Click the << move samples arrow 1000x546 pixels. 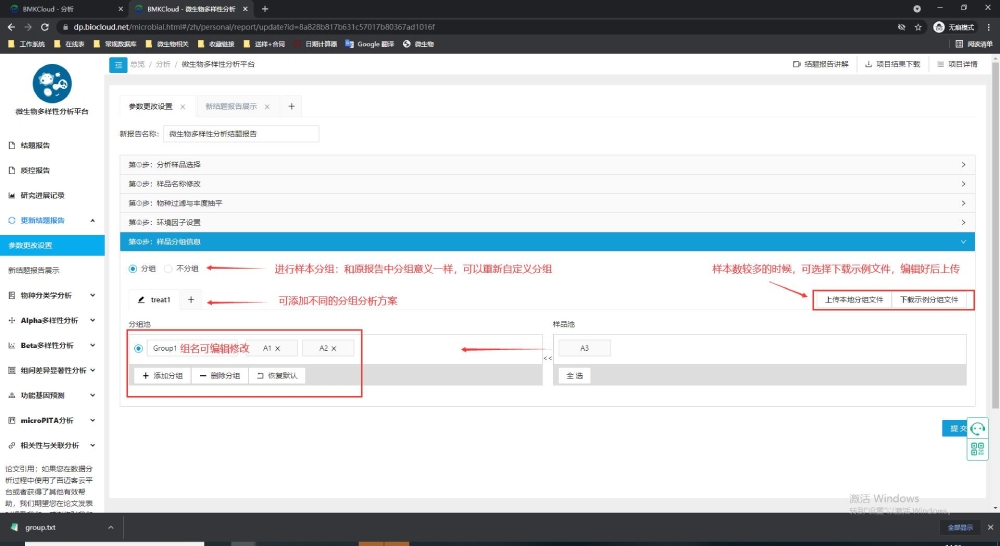[x=547, y=357]
